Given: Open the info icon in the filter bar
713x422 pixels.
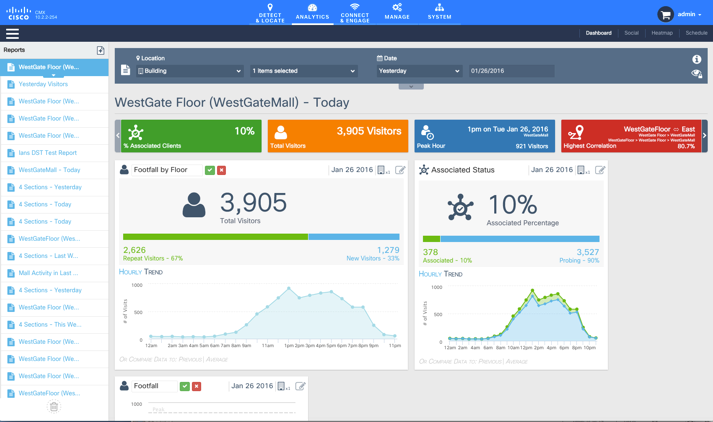Looking at the screenshot, I should (696, 59).
